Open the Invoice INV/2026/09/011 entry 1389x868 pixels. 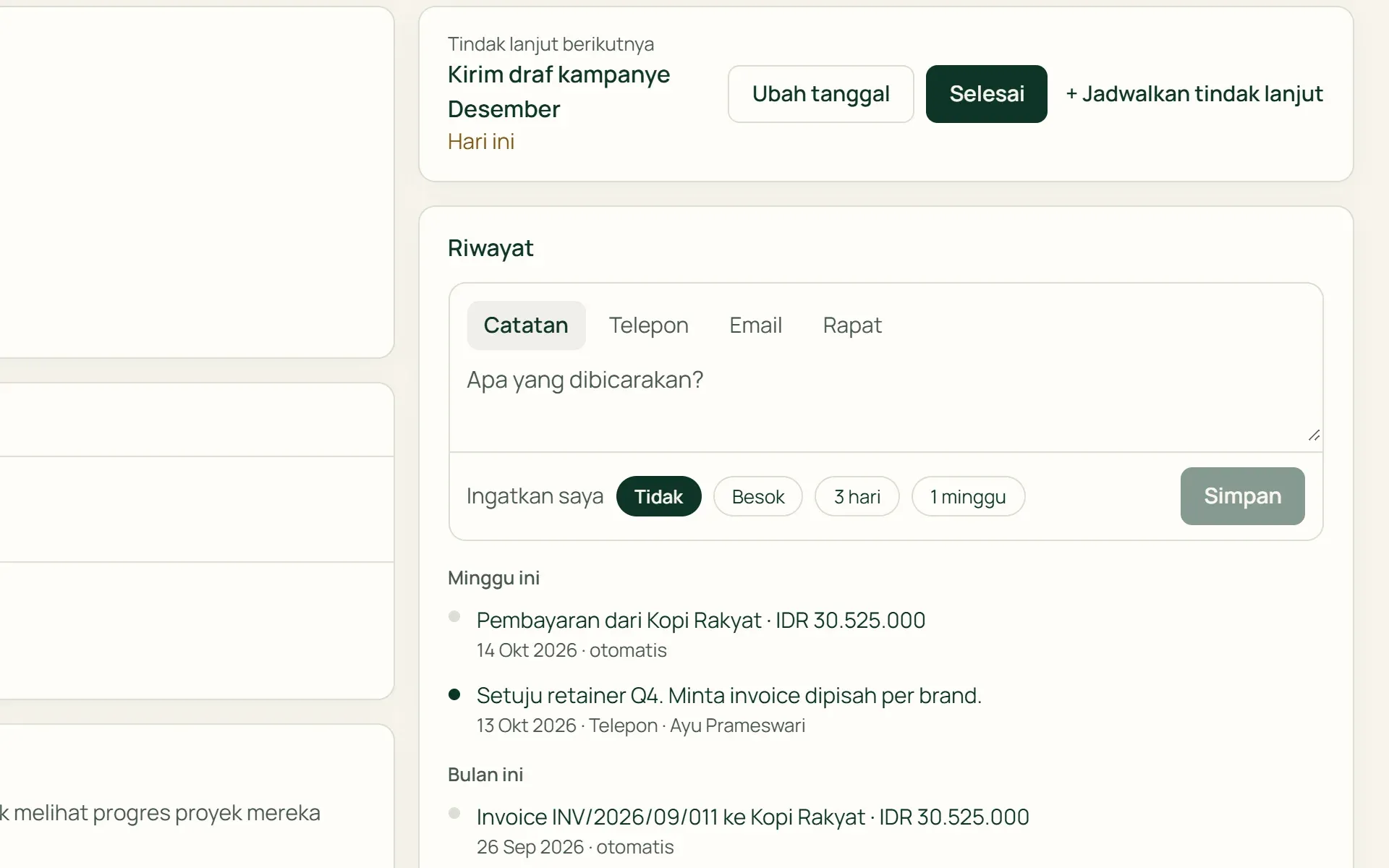[752, 817]
